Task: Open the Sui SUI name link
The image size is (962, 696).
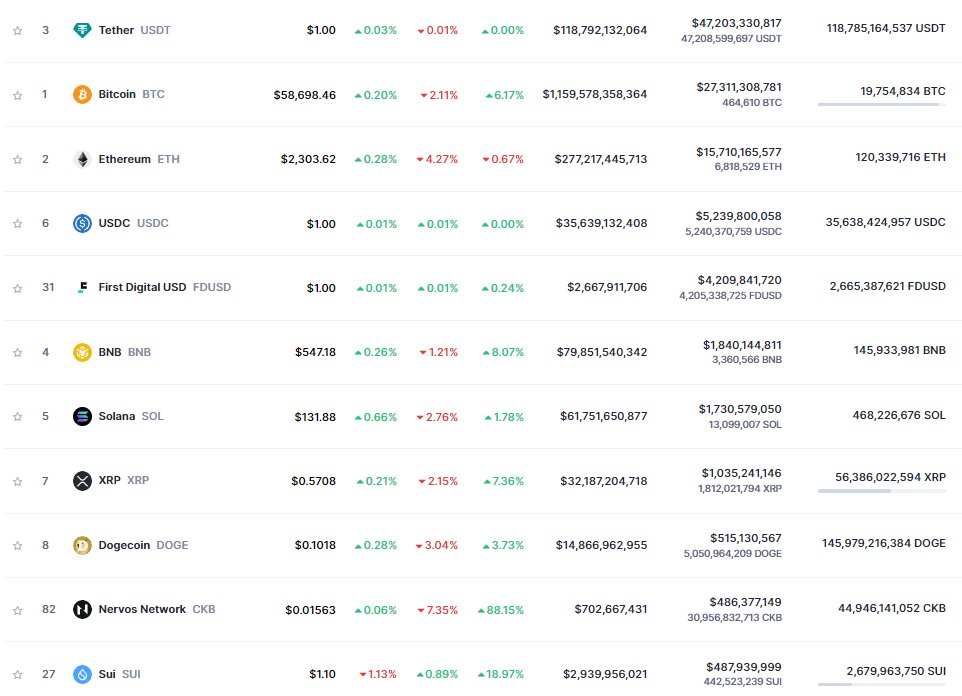Action: 119,674
